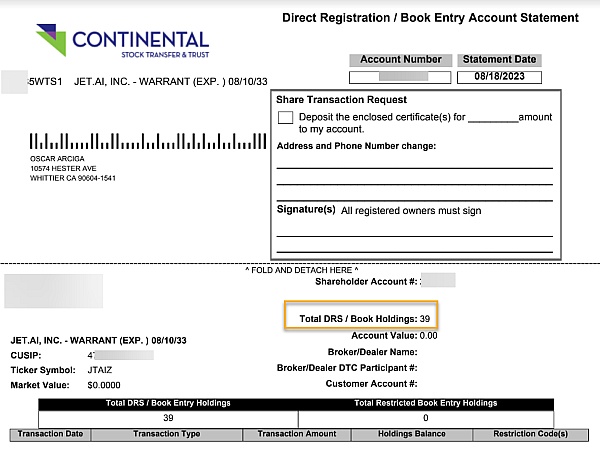The height and width of the screenshot is (449, 600).
Task: Click the ticker symbol value JTAIZ
Action: (100, 370)
